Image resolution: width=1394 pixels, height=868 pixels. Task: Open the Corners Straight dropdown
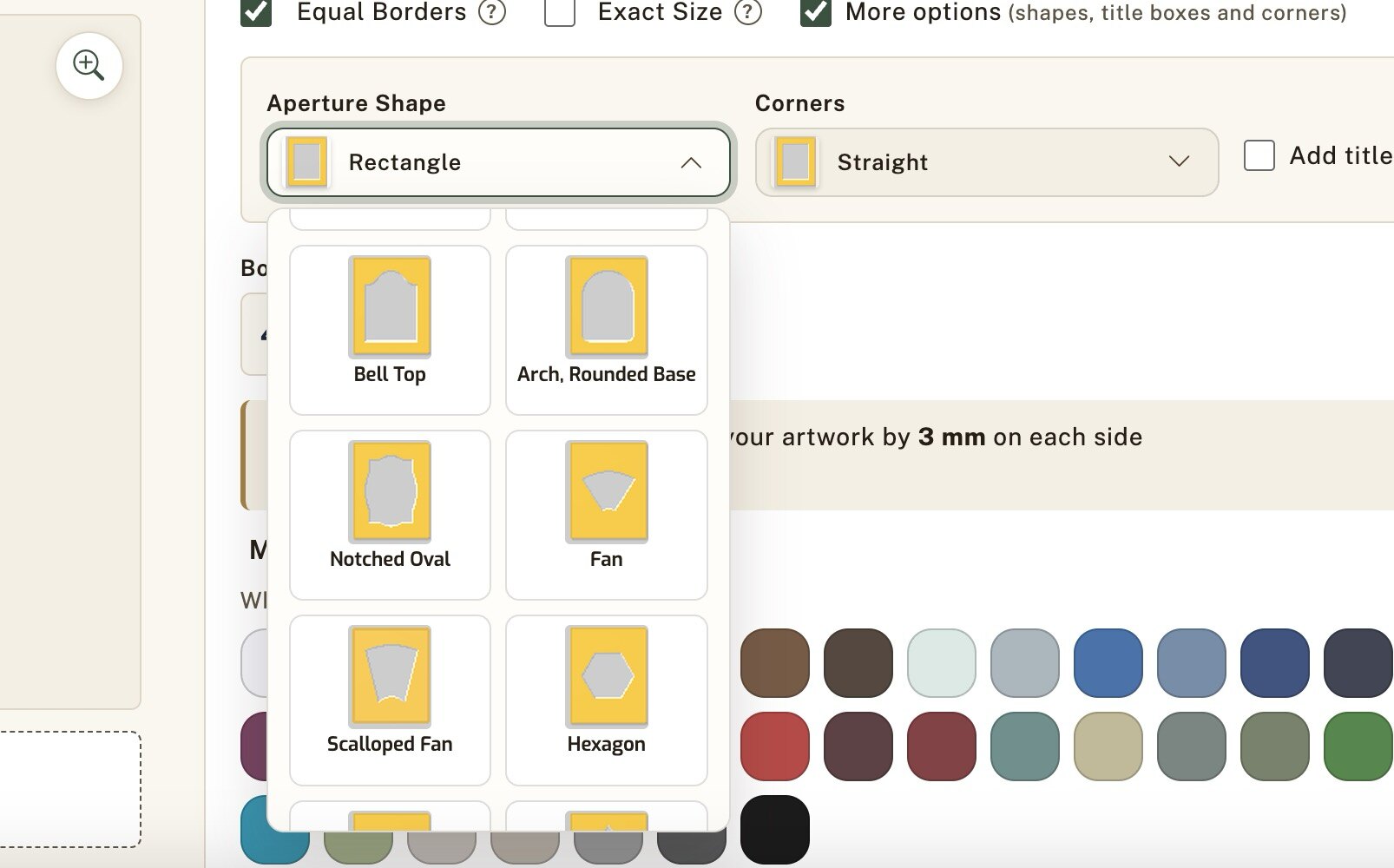[987, 162]
